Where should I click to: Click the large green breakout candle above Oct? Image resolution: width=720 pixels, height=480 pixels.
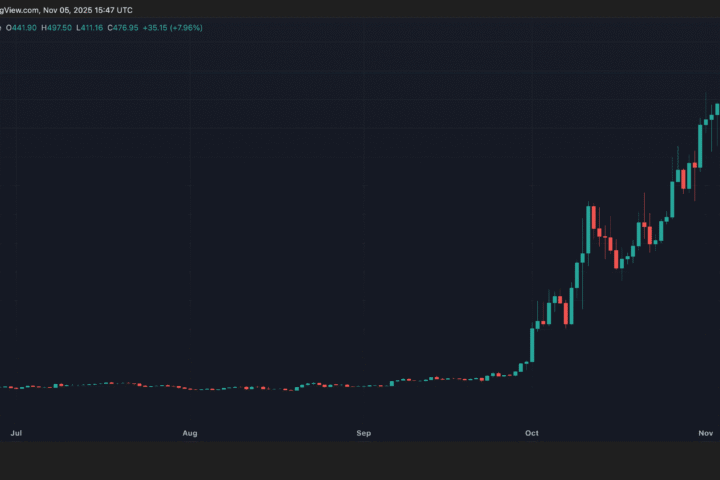[532, 345]
